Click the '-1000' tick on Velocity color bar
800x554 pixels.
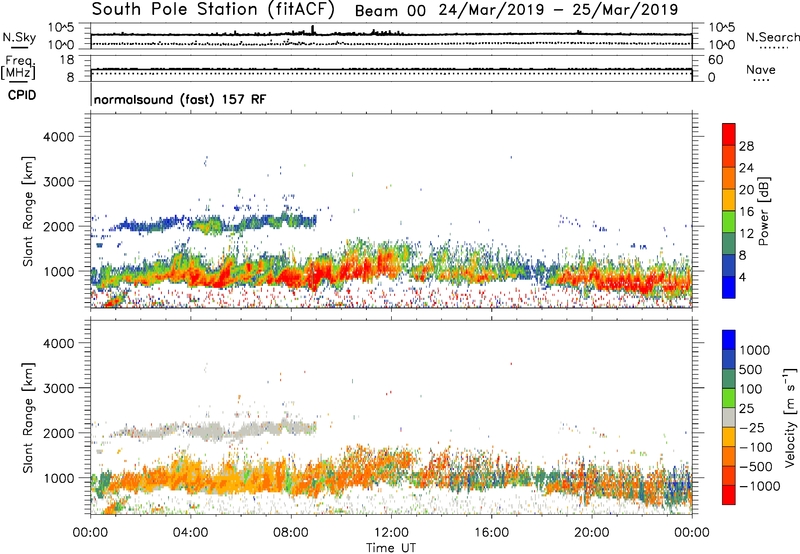point(759,486)
